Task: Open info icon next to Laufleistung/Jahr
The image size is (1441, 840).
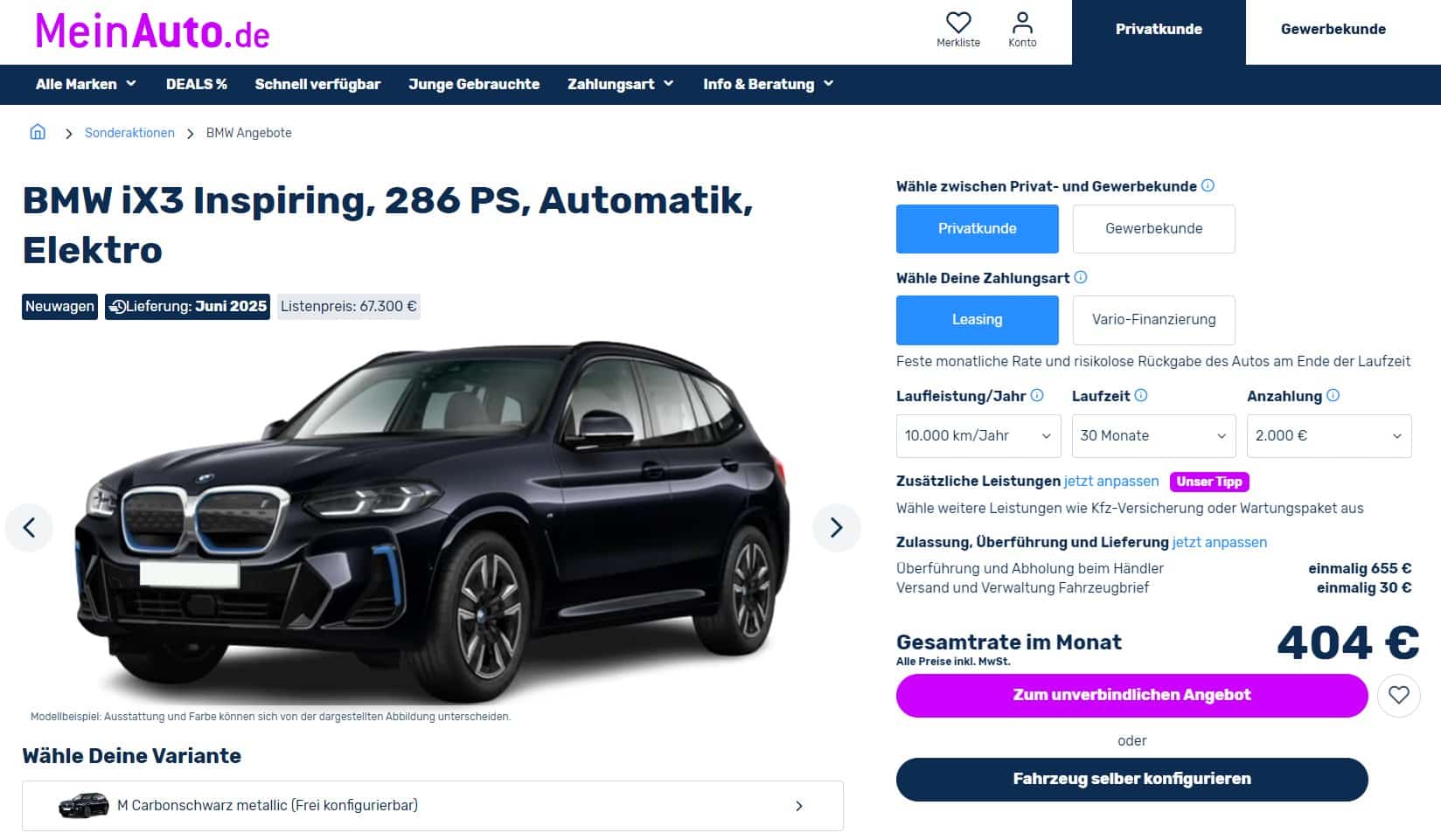Action: tap(1037, 395)
